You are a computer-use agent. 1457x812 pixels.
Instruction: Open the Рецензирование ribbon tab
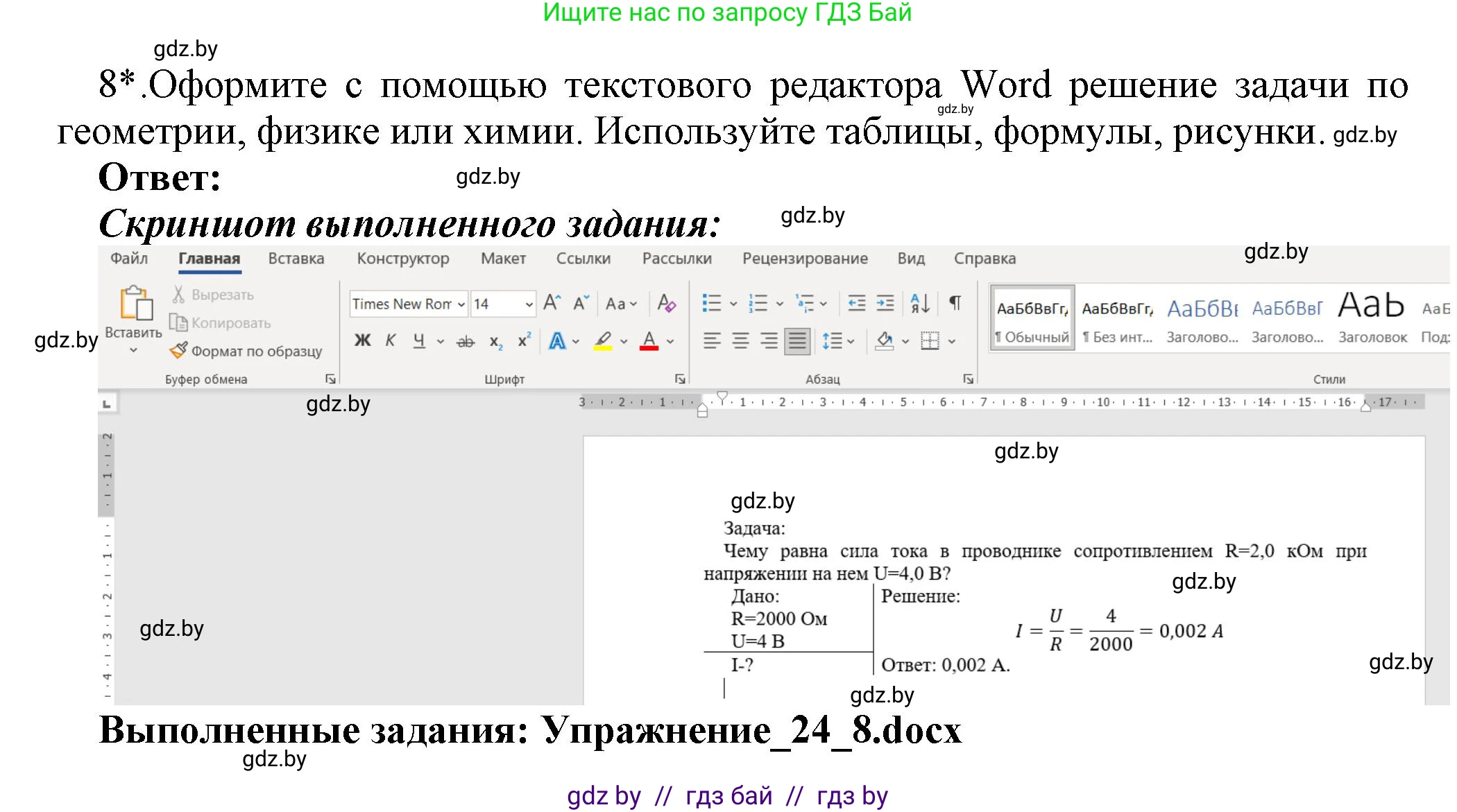point(806,258)
